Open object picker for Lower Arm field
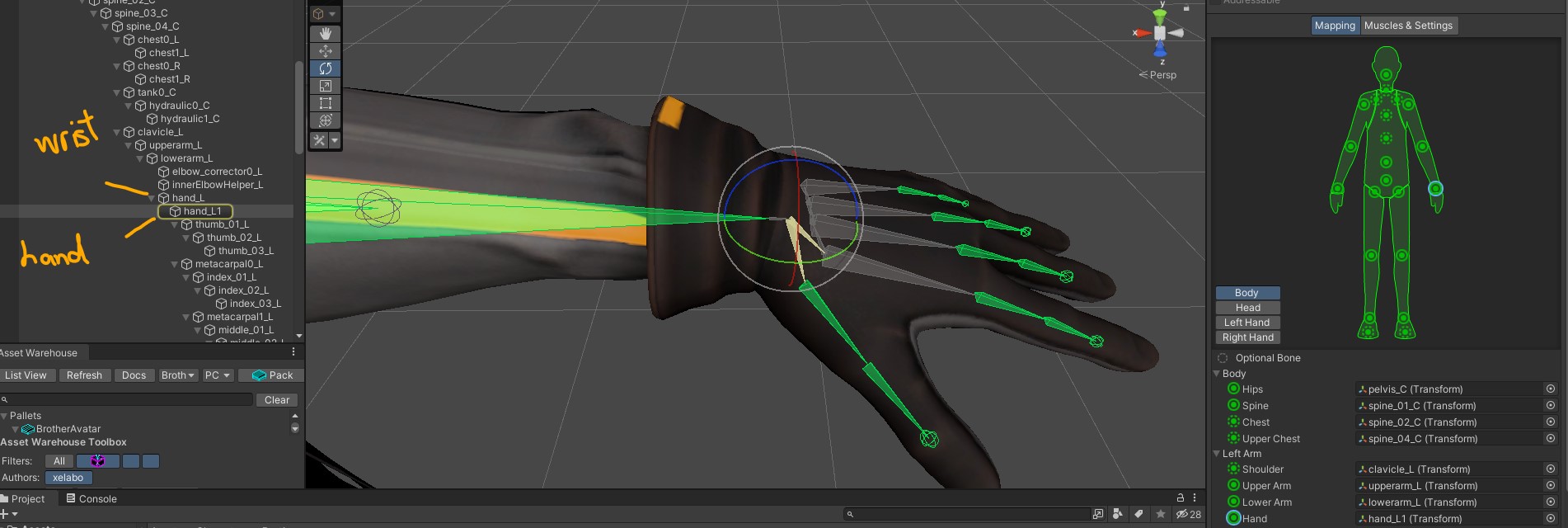 [1550, 502]
